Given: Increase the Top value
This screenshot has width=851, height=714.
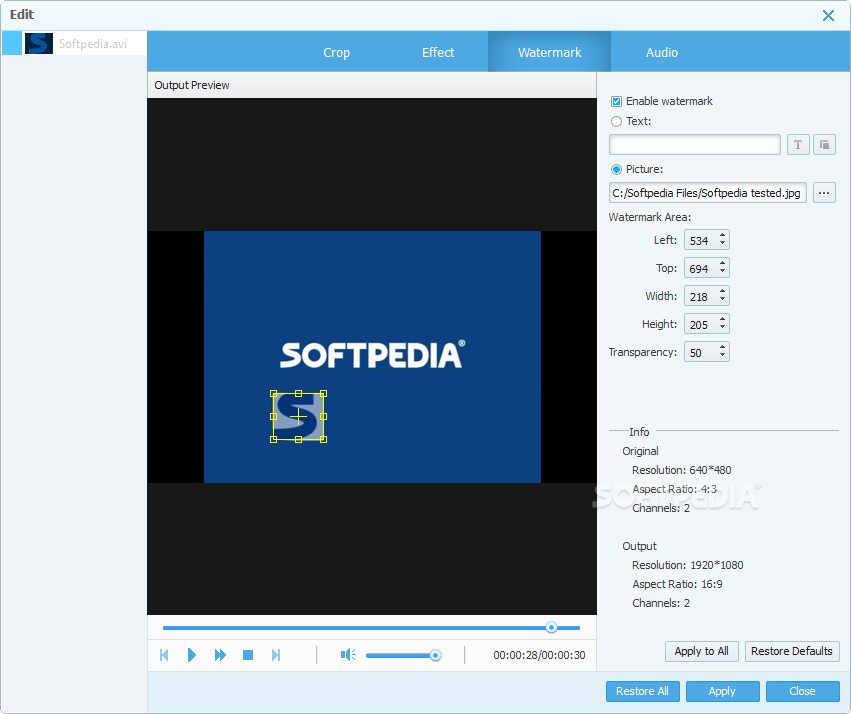Looking at the screenshot, I should [722, 264].
